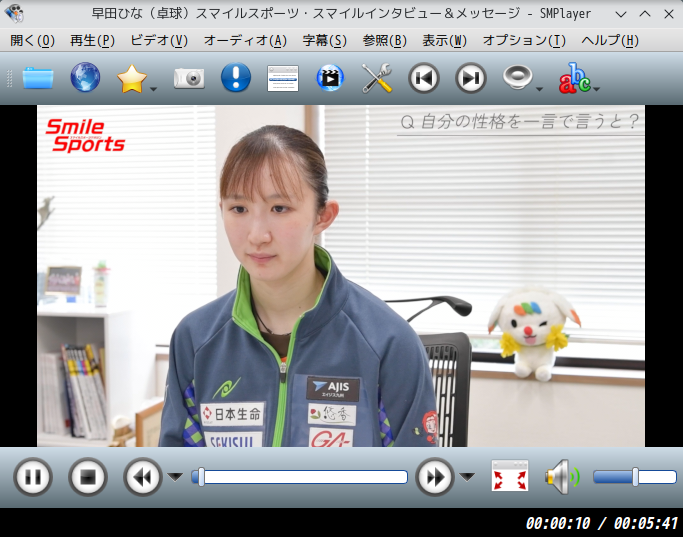Fast forward the video
Screen dimensions: 683x537
coord(435,477)
